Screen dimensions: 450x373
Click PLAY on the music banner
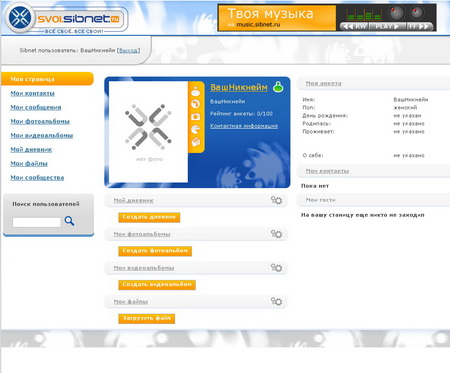point(387,26)
